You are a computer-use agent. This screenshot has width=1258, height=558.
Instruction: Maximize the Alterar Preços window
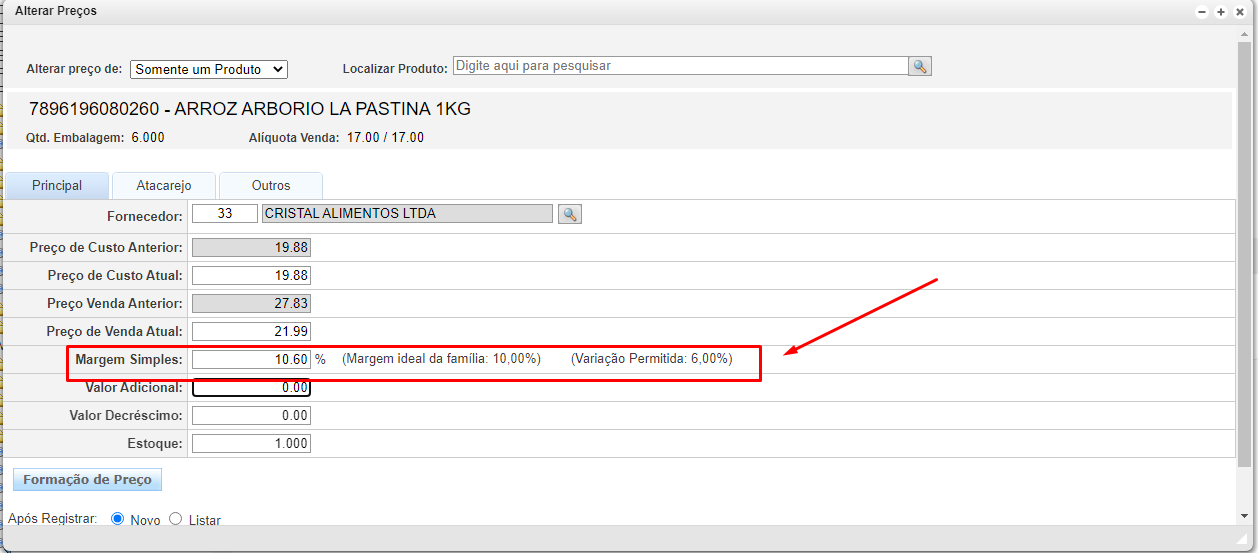(1221, 12)
